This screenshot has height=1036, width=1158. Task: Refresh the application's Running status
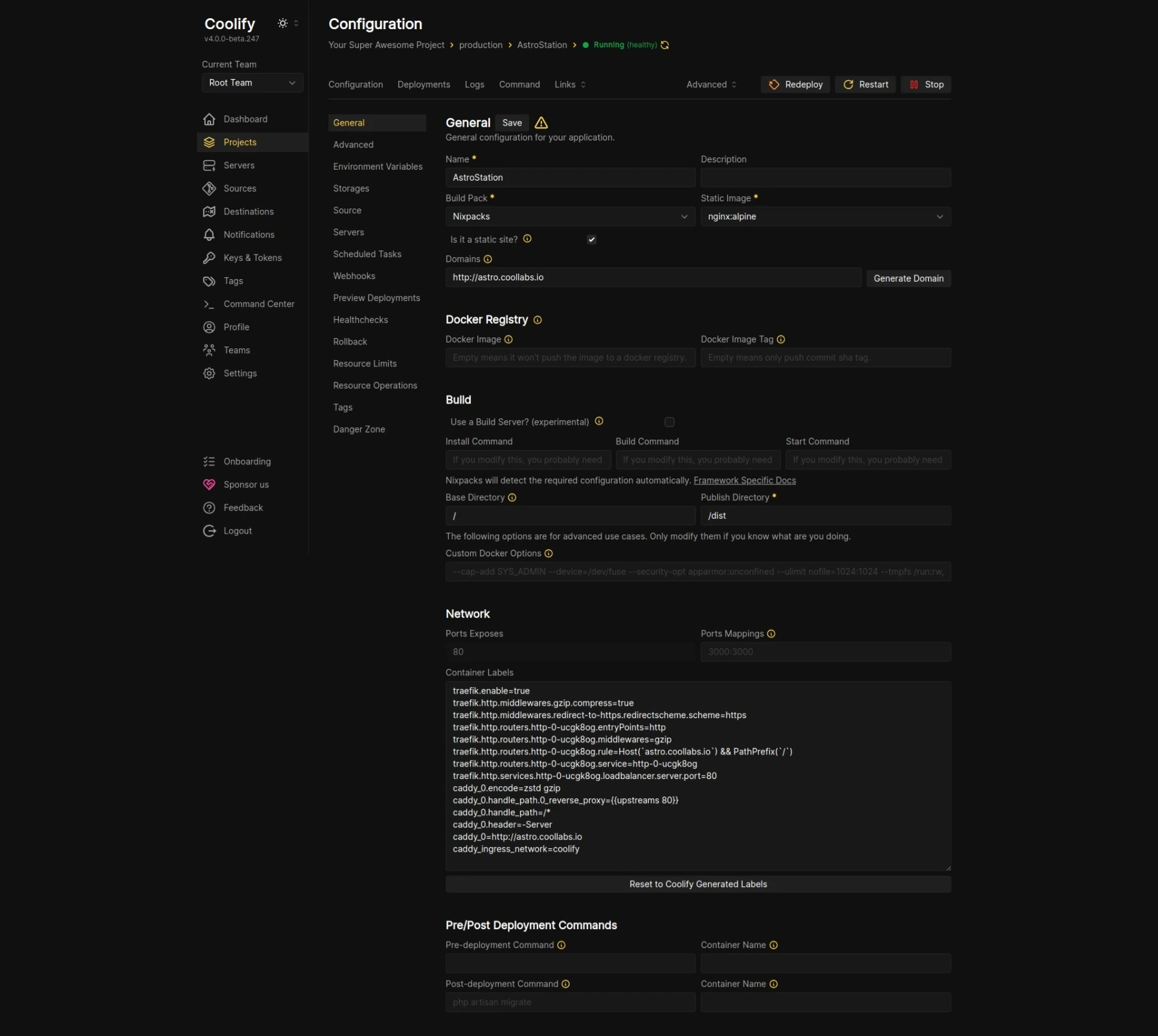(664, 45)
